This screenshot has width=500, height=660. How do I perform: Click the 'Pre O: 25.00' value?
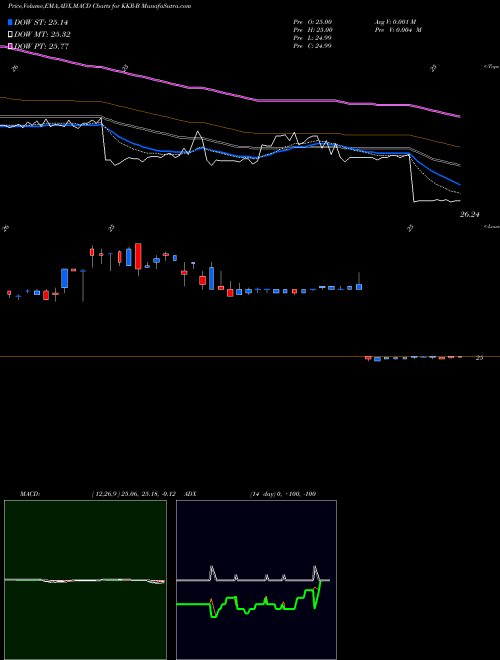tap(313, 22)
